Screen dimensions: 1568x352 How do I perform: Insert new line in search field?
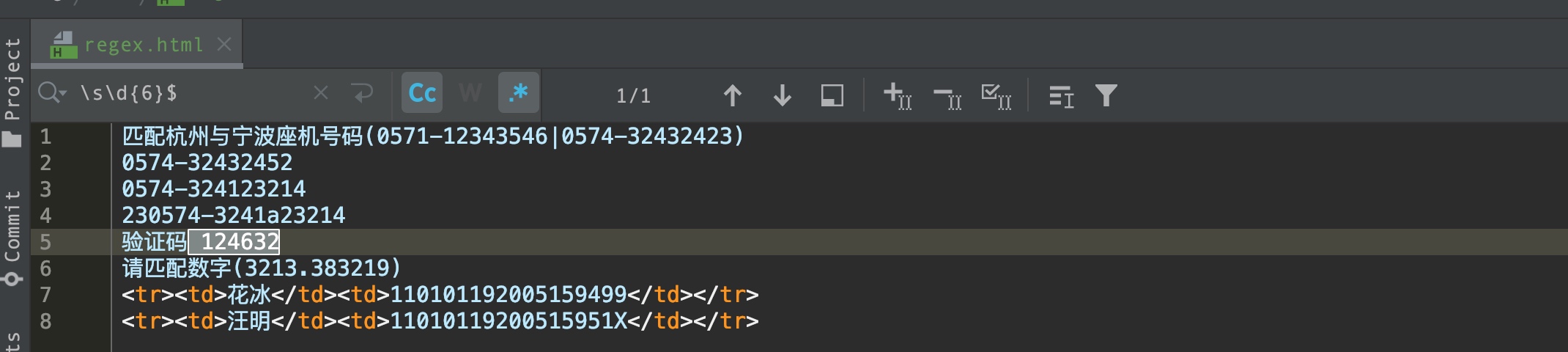click(362, 93)
